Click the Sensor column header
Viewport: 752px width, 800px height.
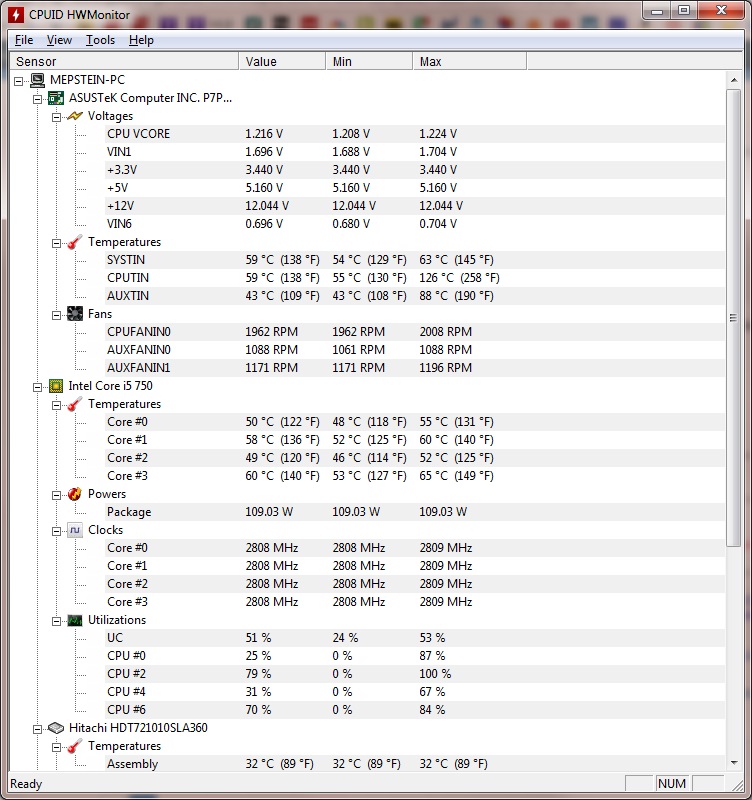pyautogui.click(x=124, y=61)
